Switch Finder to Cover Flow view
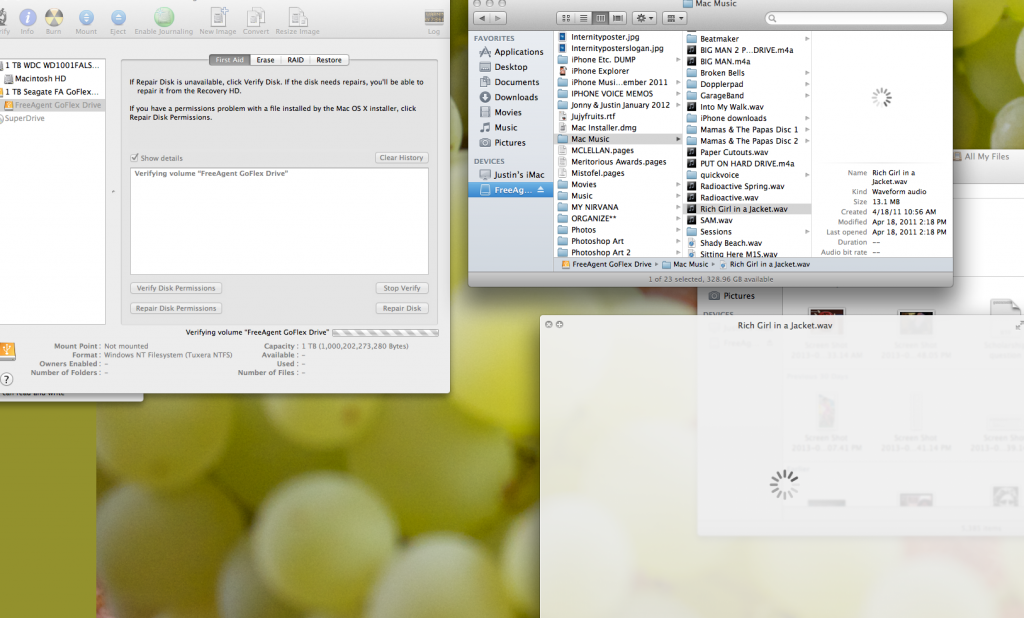Image resolution: width=1024 pixels, height=618 pixels. [618, 18]
